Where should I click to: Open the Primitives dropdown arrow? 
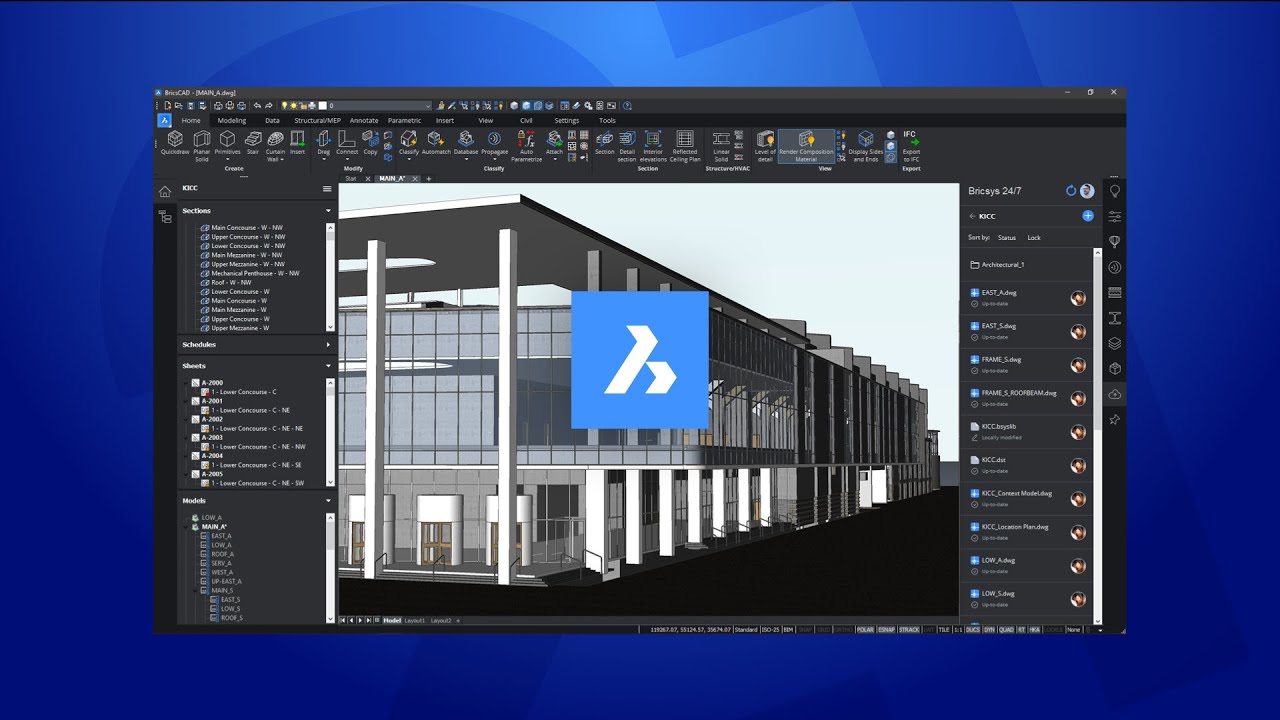[x=227, y=159]
